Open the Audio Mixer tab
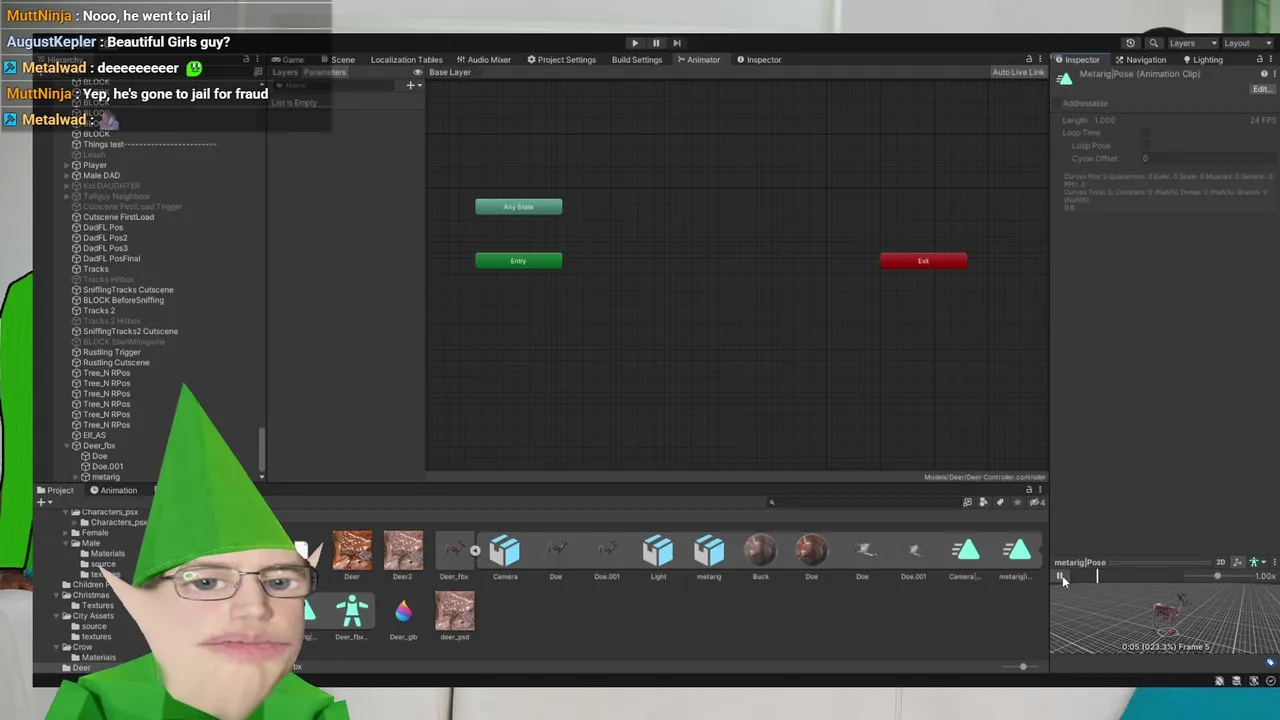This screenshot has width=1280, height=720. point(484,60)
